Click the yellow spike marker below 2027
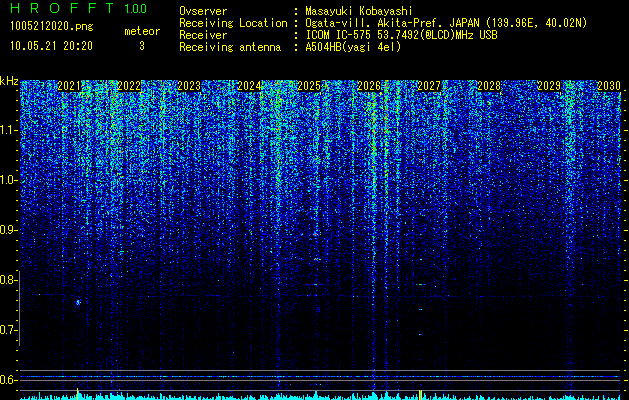Image resolution: width=629 pixels, height=400 pixels. coord(420,394)
